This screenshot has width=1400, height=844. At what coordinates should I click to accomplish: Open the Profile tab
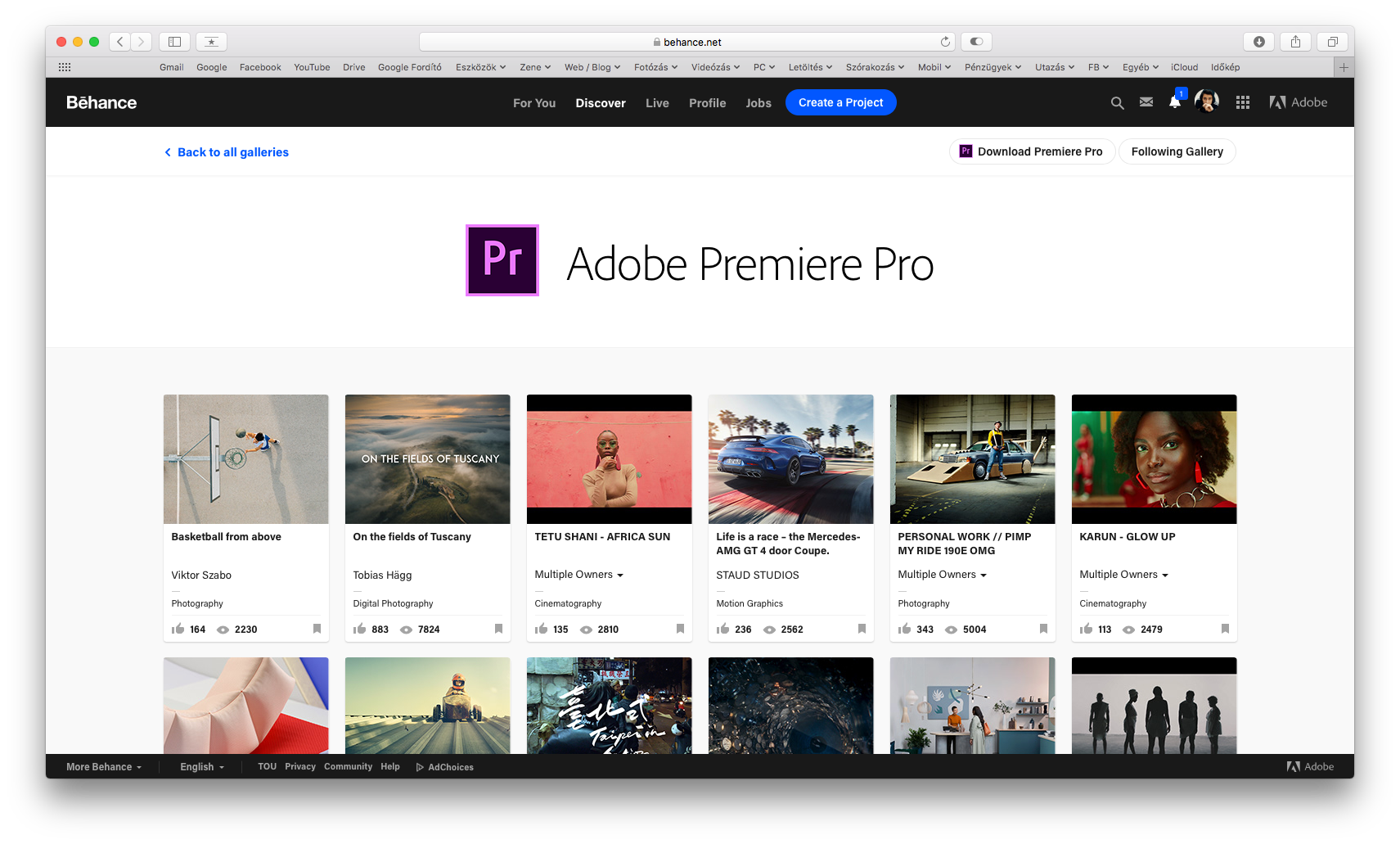click(x=707, y=103)
